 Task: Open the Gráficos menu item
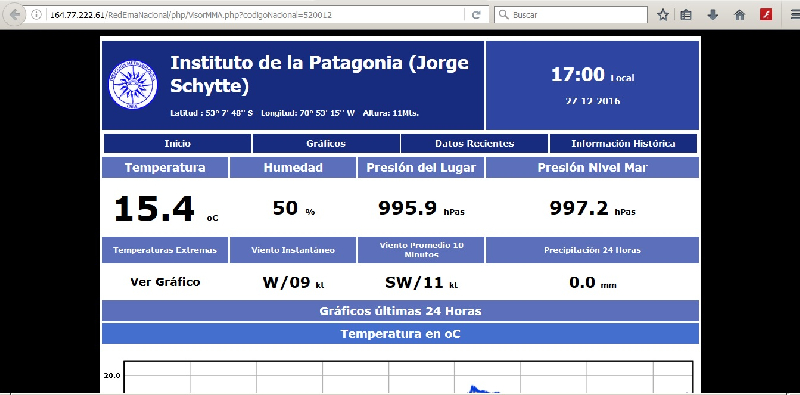point(326,143)
